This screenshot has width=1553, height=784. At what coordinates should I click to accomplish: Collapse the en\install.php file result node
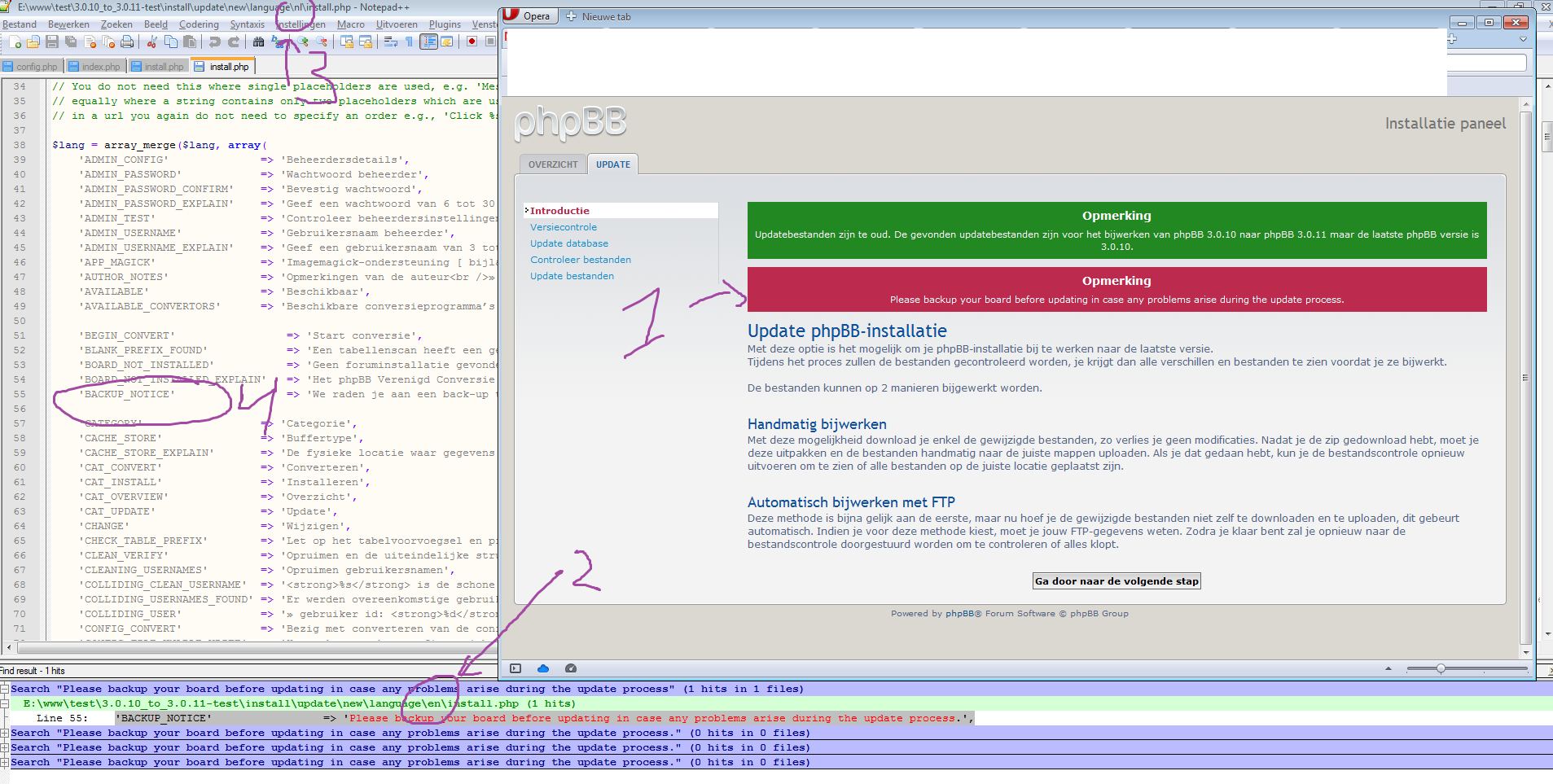pyautogui.click(x=5, y=703)
